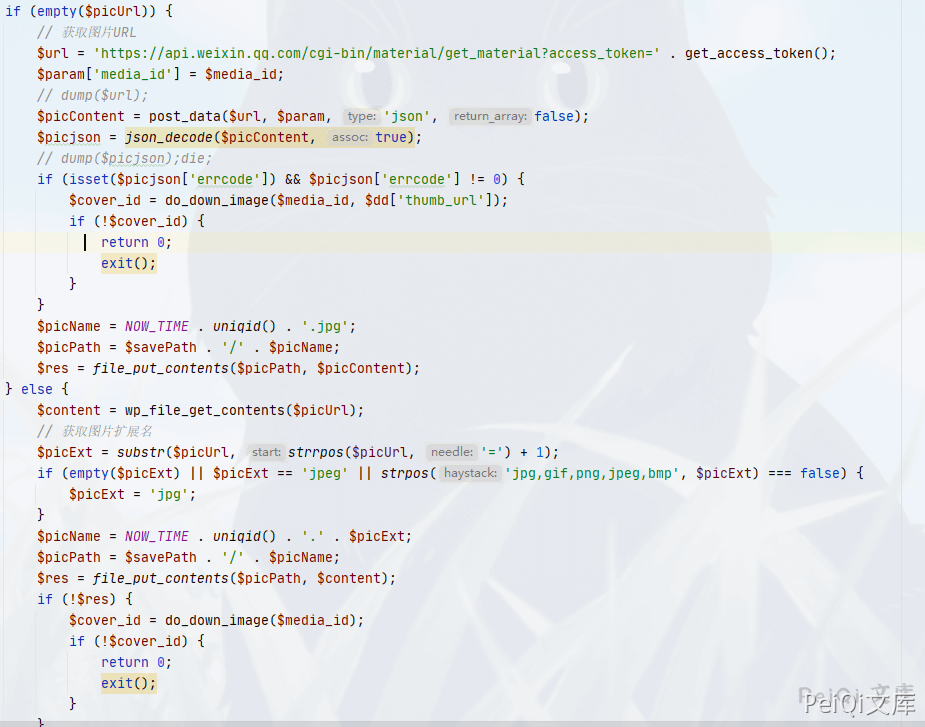Click the "start:" hint in substr call
925x727 pixels.
tap(266, 453)
